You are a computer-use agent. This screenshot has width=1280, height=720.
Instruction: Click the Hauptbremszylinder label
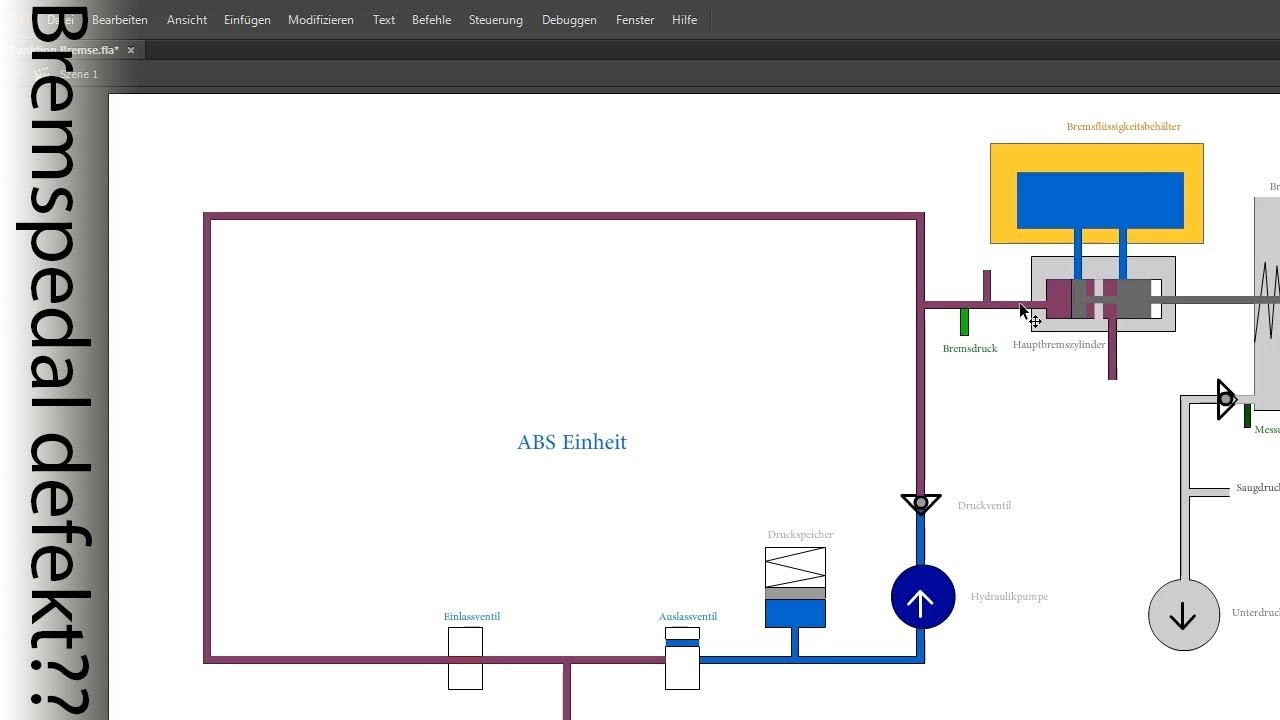[1059, 345]
